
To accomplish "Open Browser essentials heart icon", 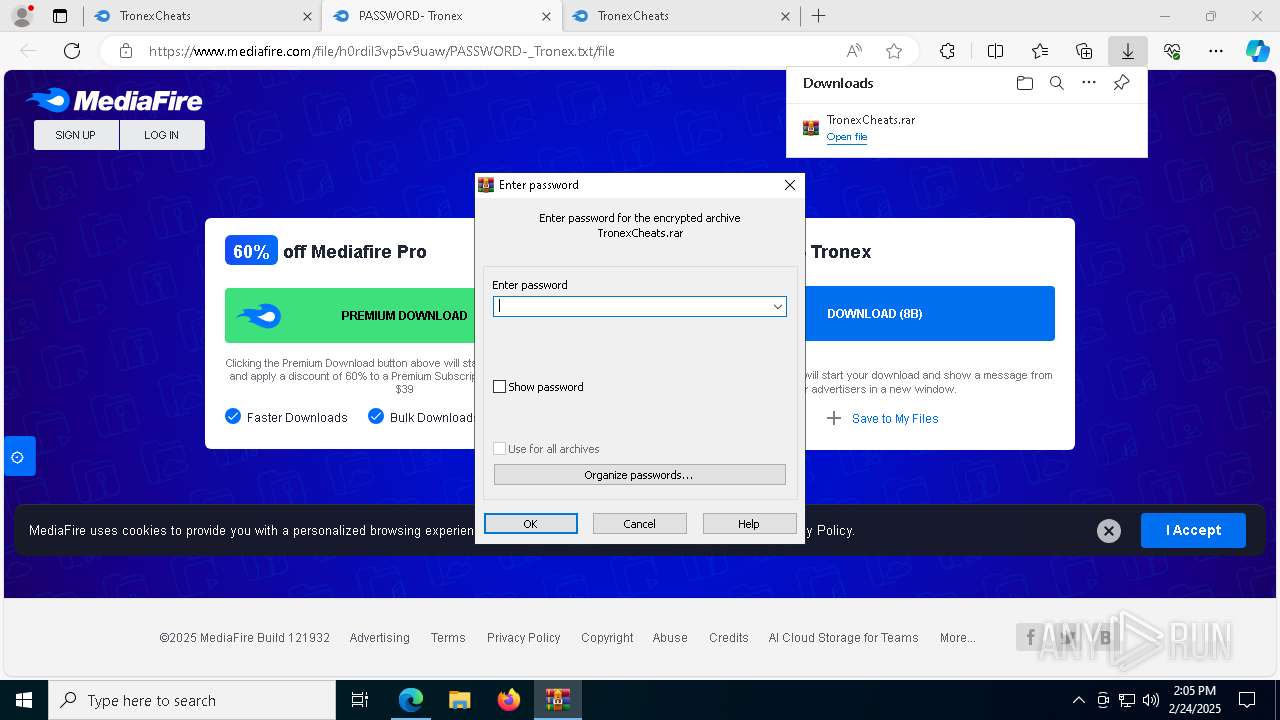I will pos(1172,51).
